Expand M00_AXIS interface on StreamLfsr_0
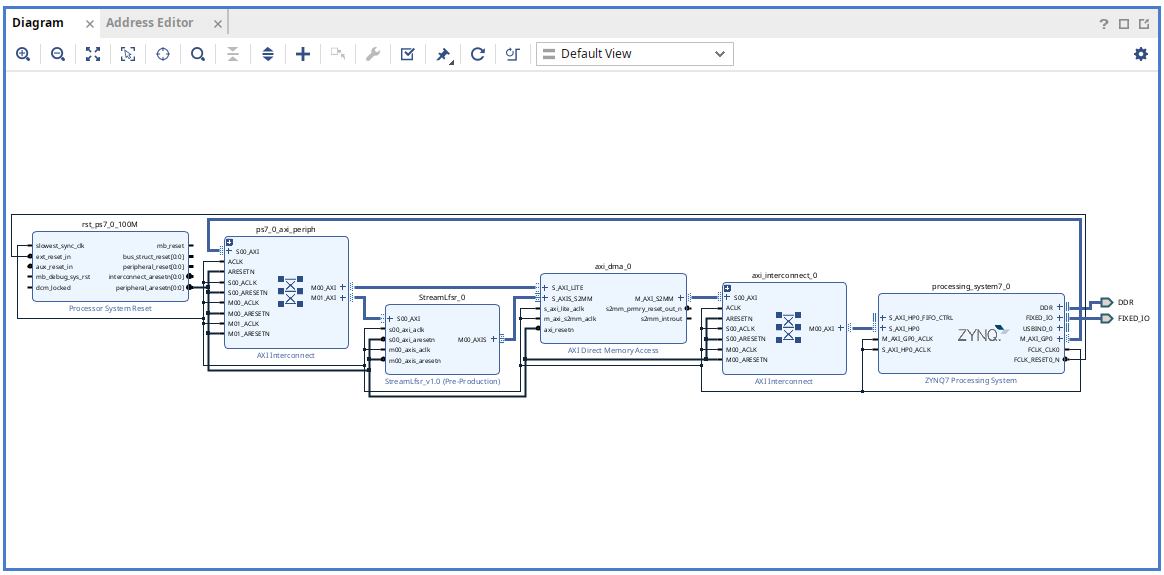The image size is (1164, 575). [x=494, y=339]
